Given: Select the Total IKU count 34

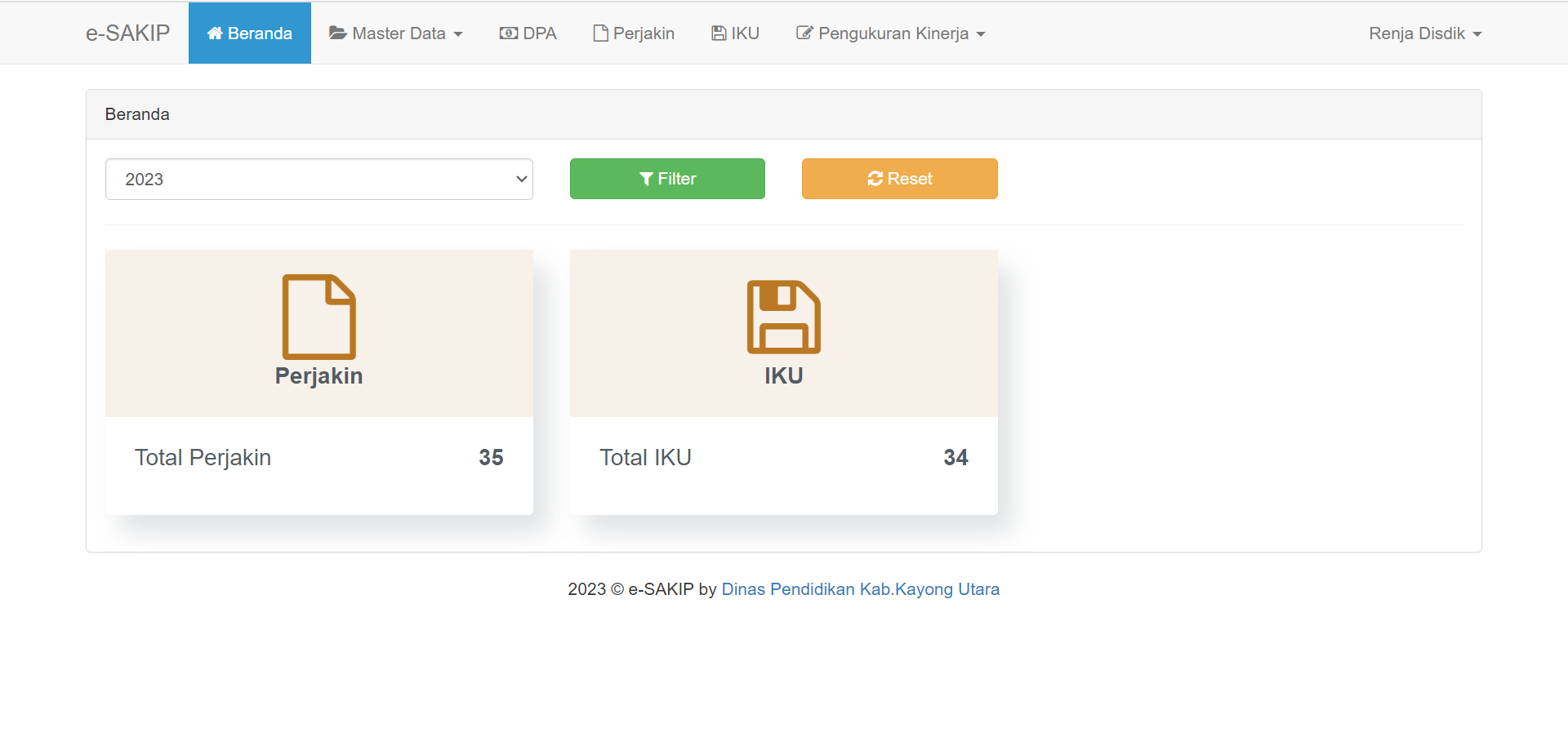Looking at the screenshot, I should (955, 458).
